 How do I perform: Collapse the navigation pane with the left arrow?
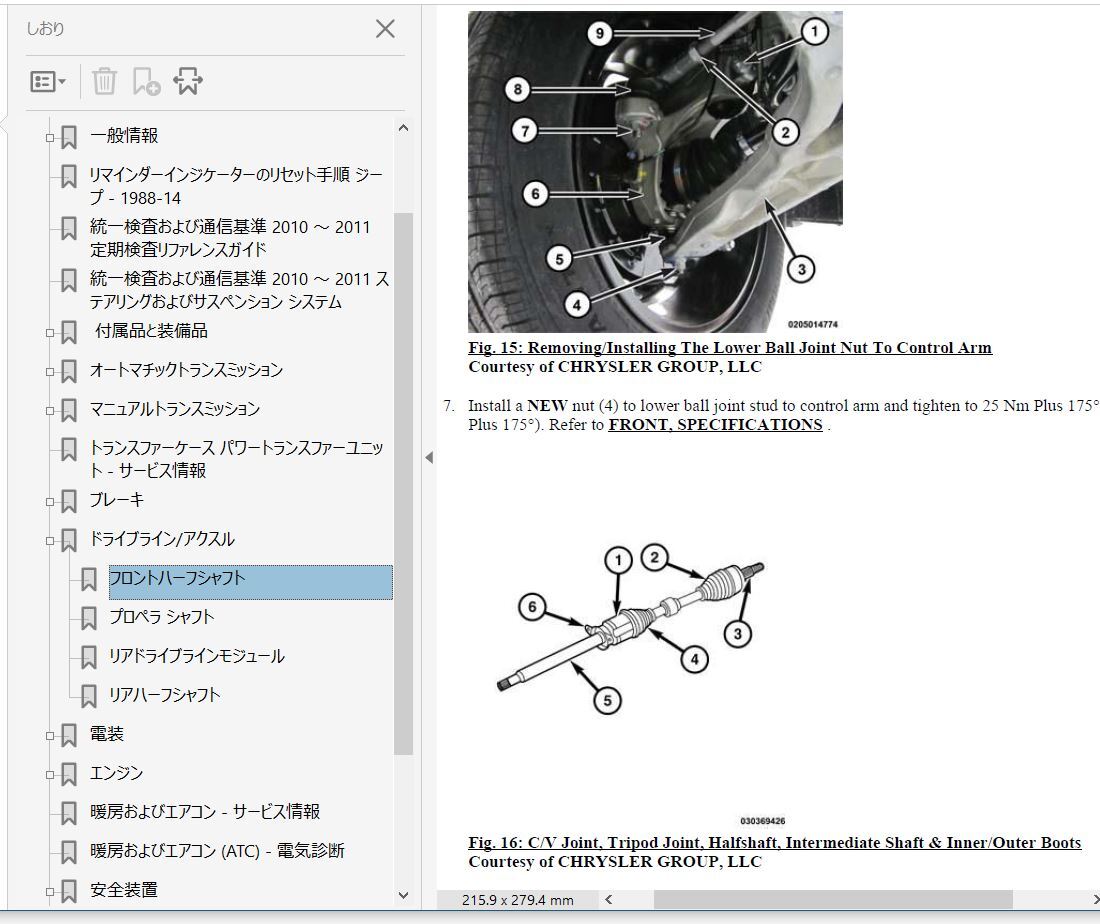pos(429,458)
